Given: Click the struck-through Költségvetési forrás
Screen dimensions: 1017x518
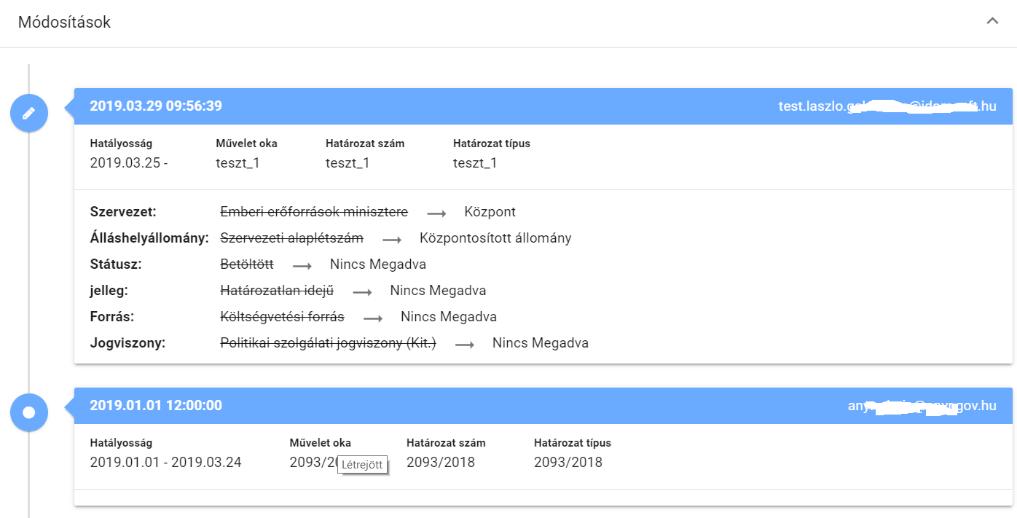Looking at the screenshot, I should (x=282, y=317).
